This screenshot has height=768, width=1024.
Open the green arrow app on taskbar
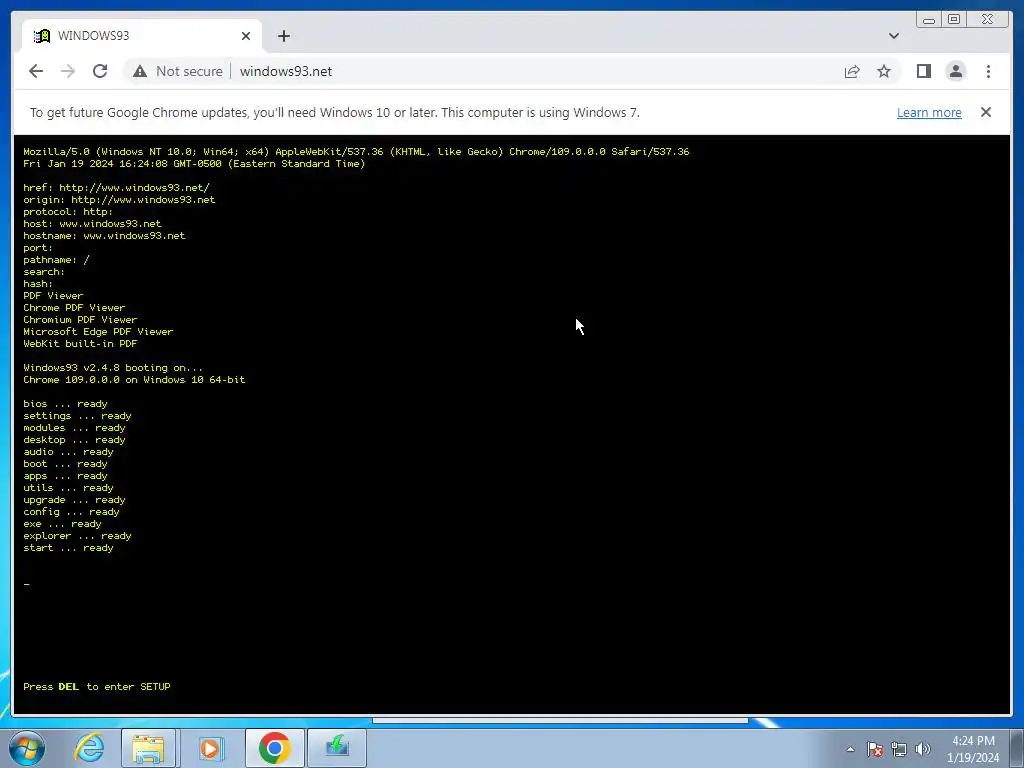337,748
